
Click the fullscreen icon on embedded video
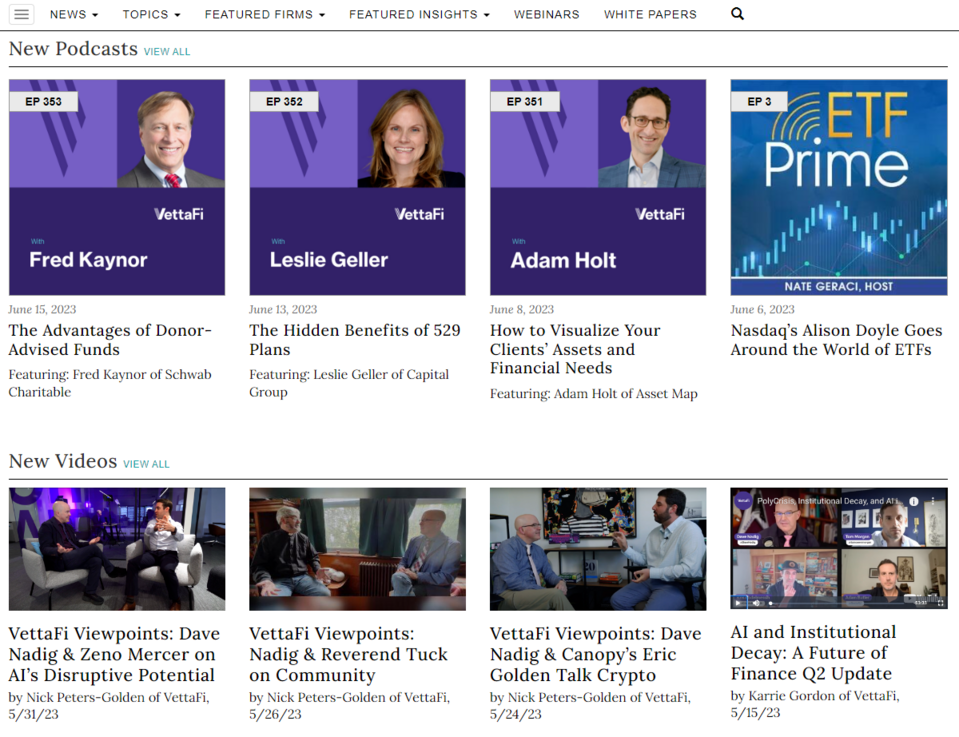tap(940, 602)
